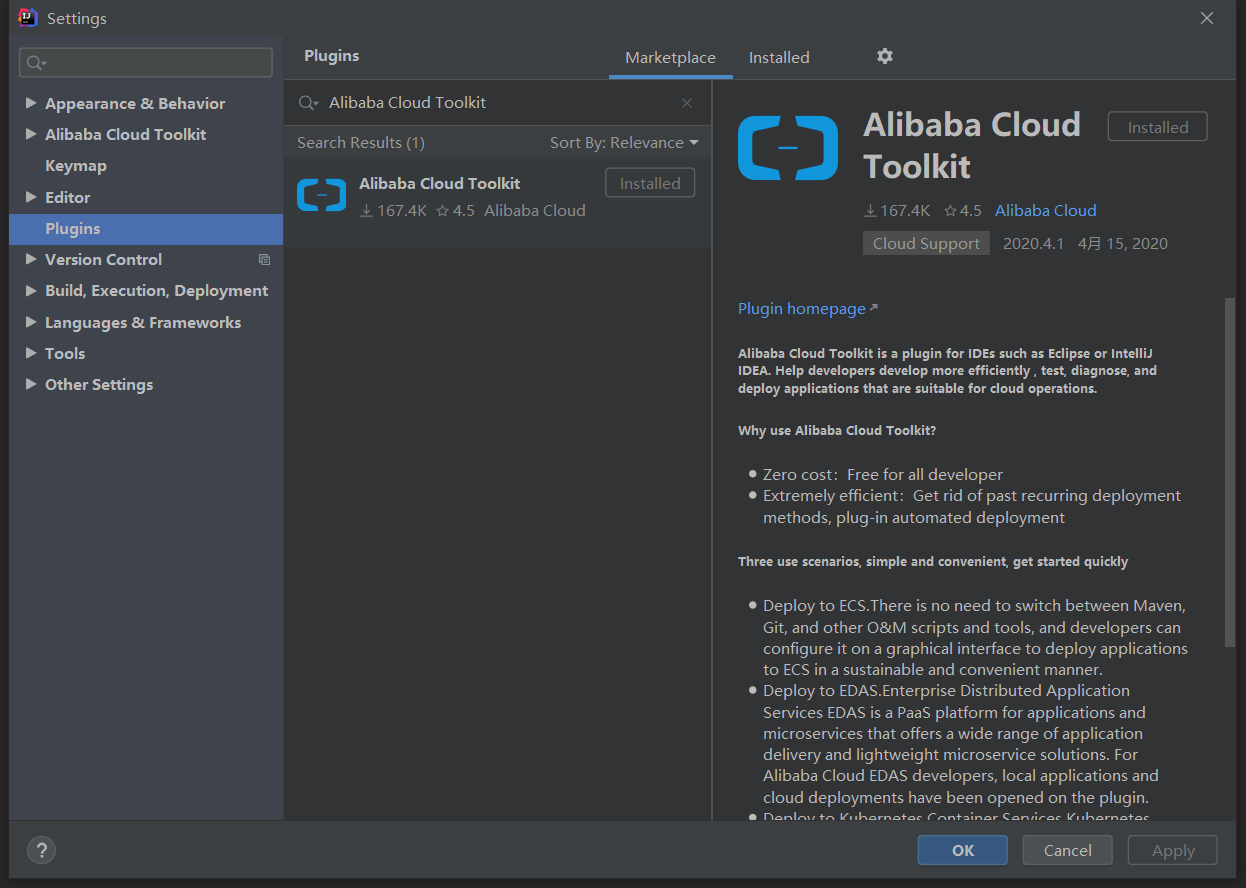Switch to the Marketplace tab
1246x888 pixels.
[x=670, y=57]
